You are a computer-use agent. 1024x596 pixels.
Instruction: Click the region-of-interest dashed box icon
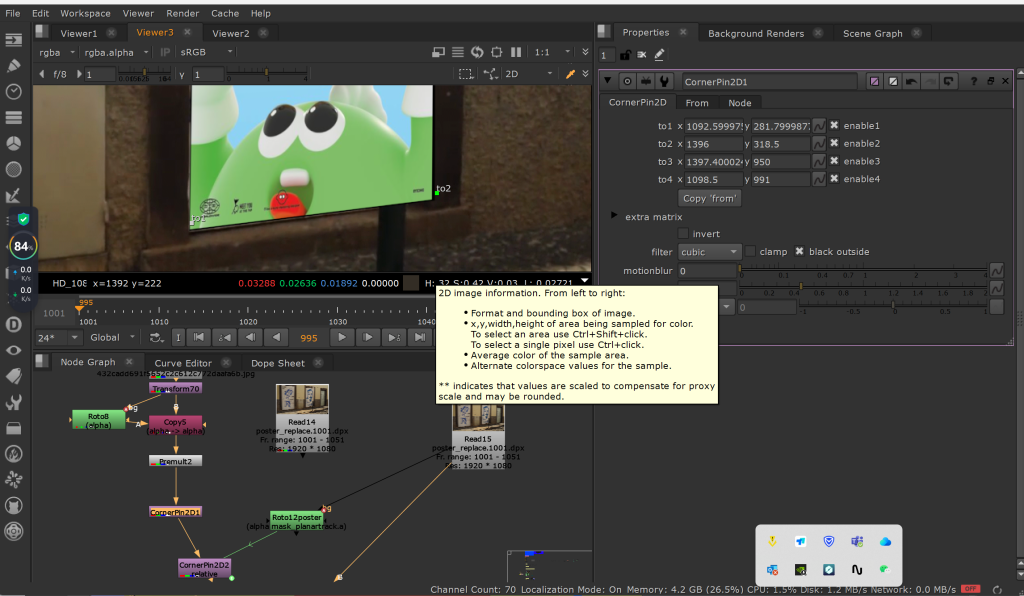[x=466, y=74]
